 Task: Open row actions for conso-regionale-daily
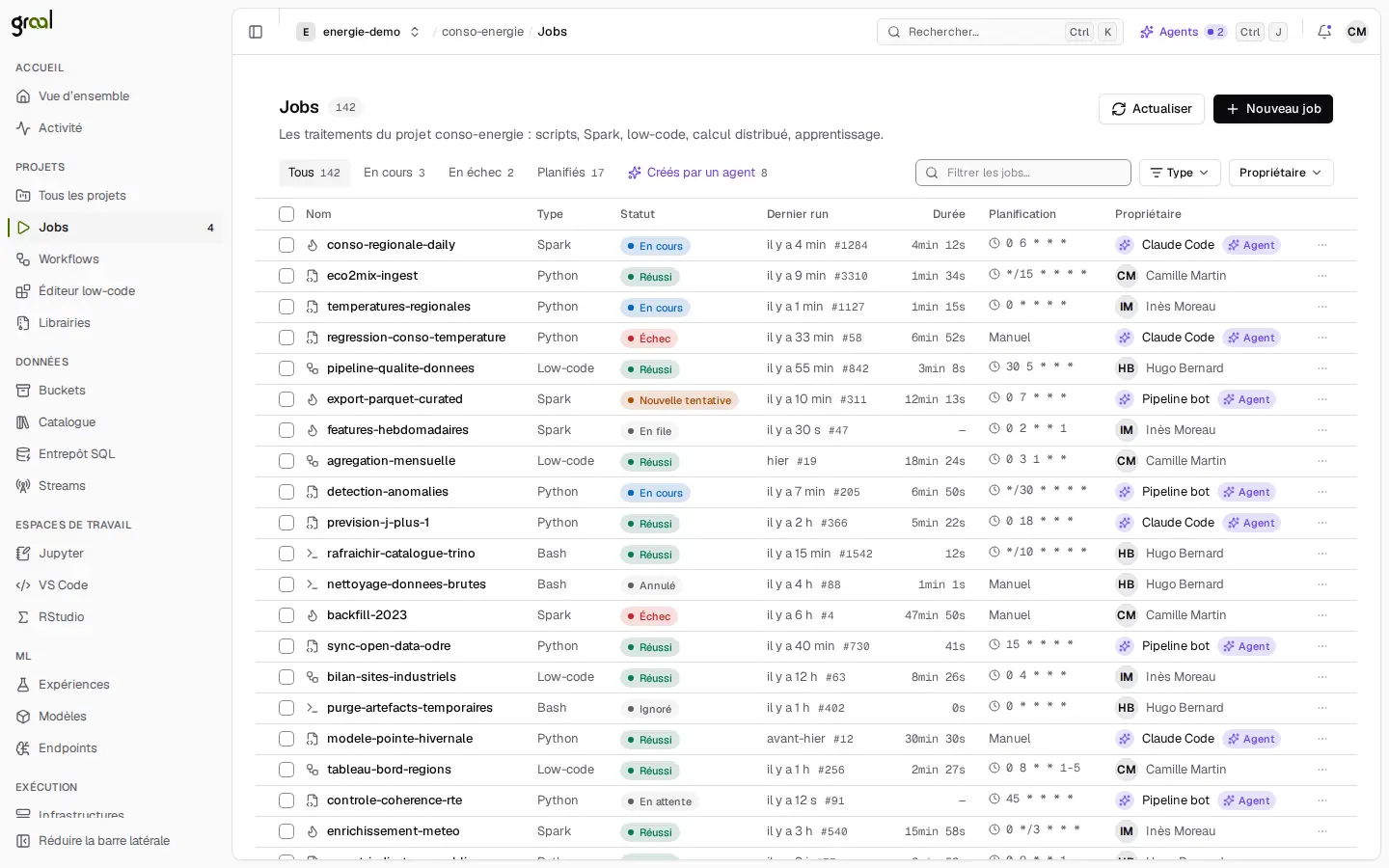tap(1322, 245)
